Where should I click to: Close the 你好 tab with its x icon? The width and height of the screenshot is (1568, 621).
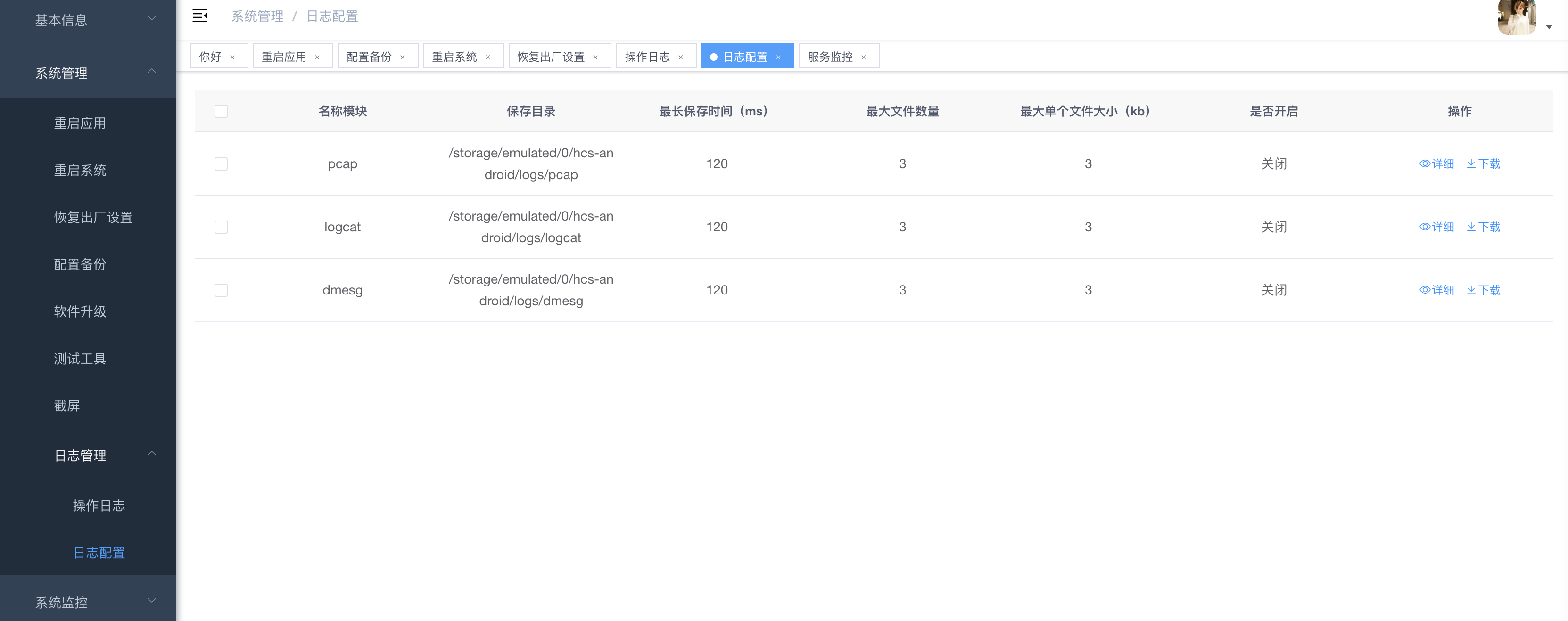(x=232, y=57)
